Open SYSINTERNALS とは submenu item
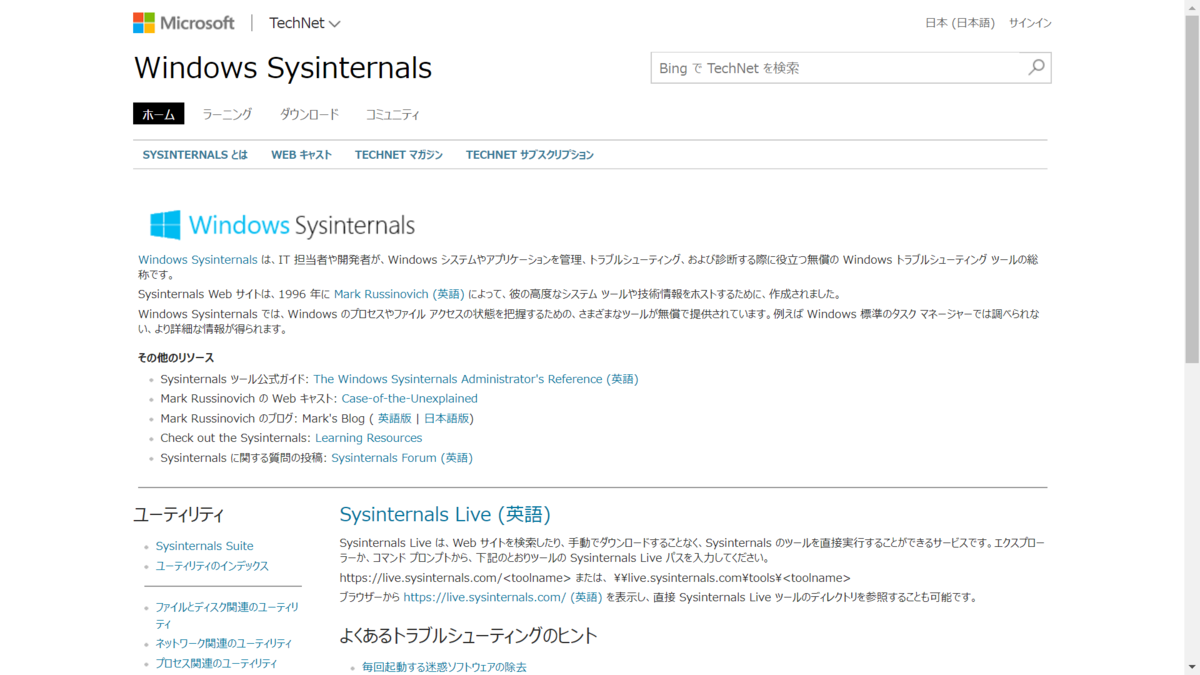The height and width of the screenshot is (675, 1200). tap(195, 155)
